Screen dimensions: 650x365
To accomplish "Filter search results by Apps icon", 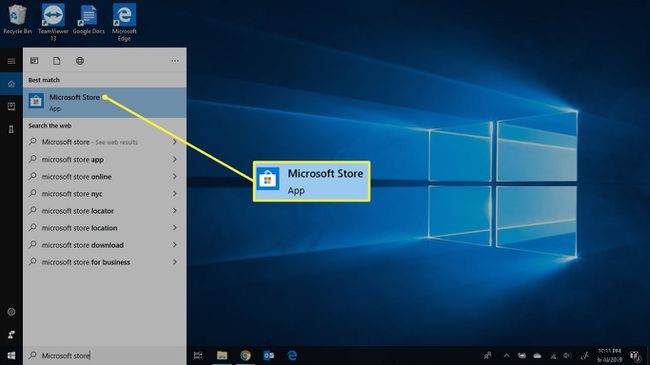I will [x=34, y=61].
